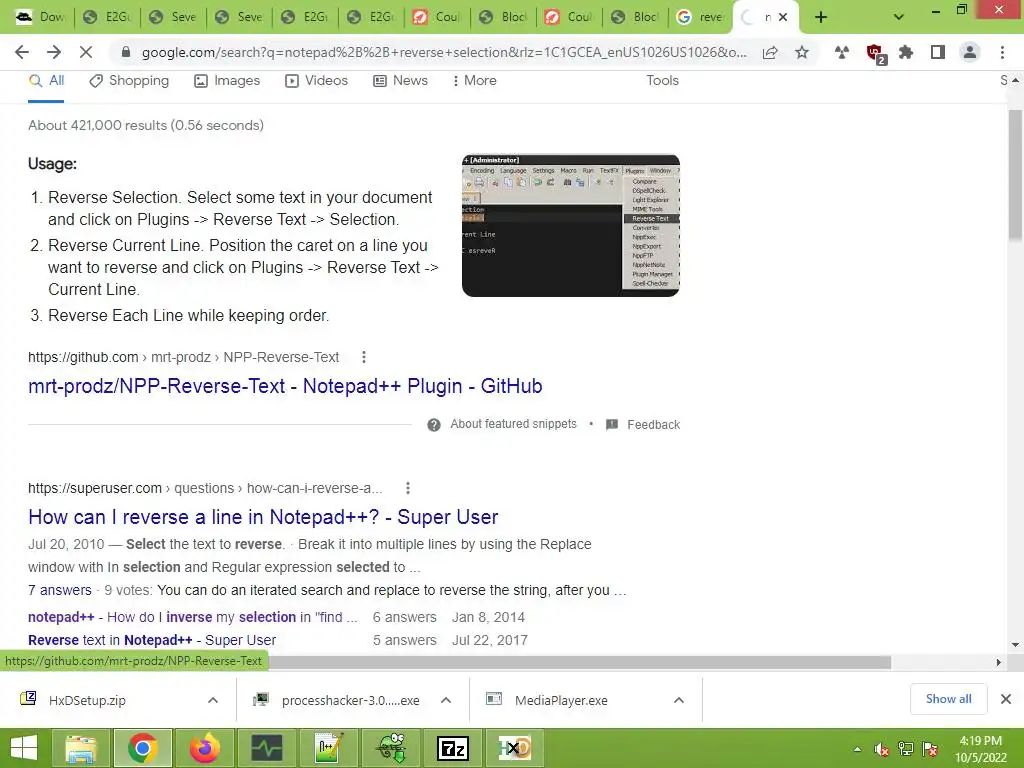Expand options for processhacker download
This screenshot has width=1024, height=768.
[446, 700]
